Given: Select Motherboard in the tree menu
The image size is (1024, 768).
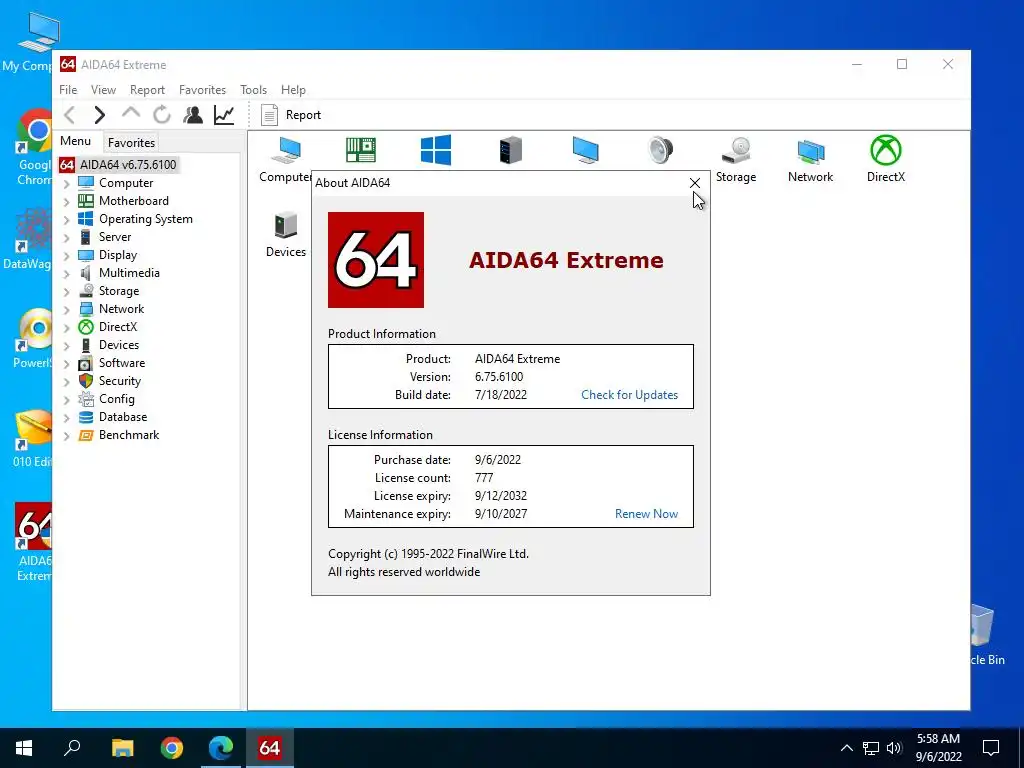Looking at the screenshot, I should pyautogui.click(x=133, y=200).
